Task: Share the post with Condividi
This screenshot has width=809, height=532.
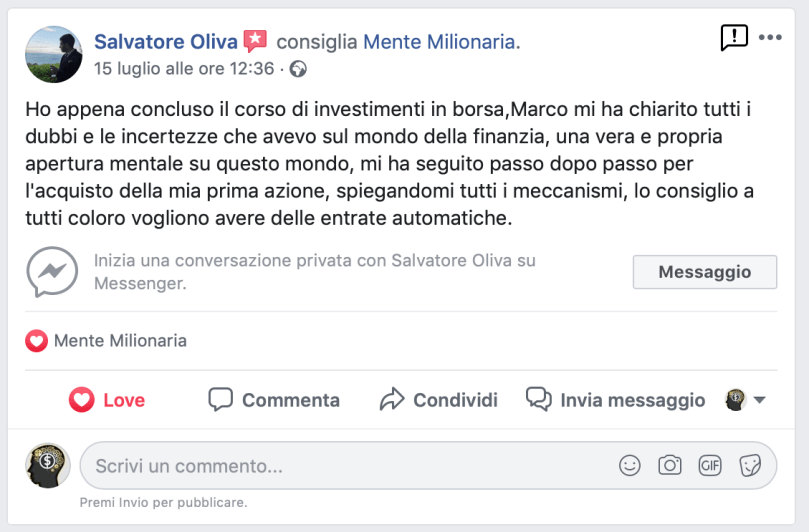Action: click(439, 400)
